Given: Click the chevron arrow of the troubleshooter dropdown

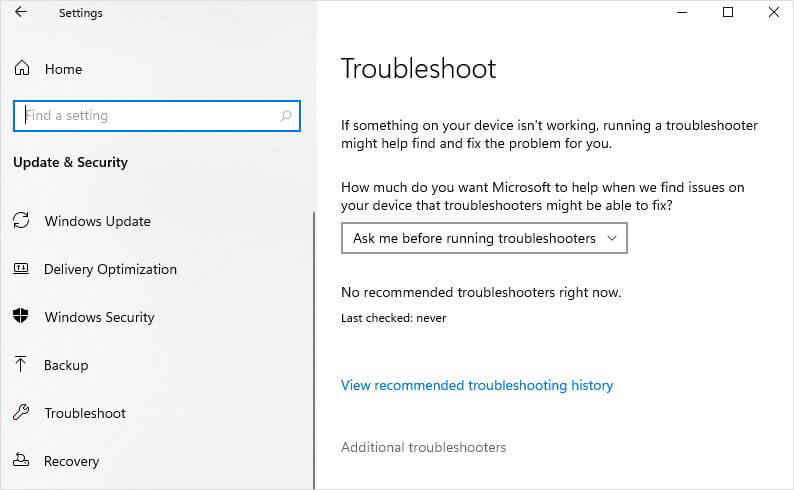Looking at the screenshot, I should (612, 238).
